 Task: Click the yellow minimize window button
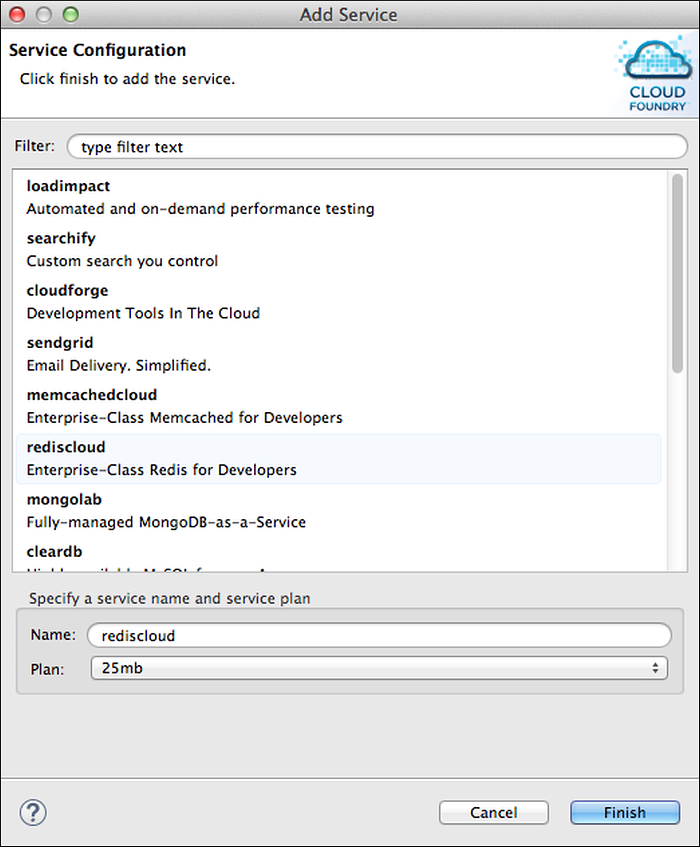(x=45, y=15)
